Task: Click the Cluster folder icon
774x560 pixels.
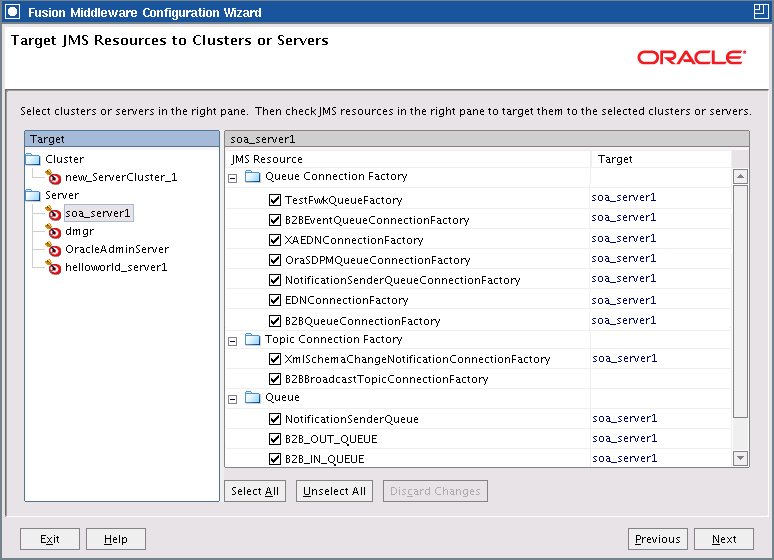Action: point(33,159)
